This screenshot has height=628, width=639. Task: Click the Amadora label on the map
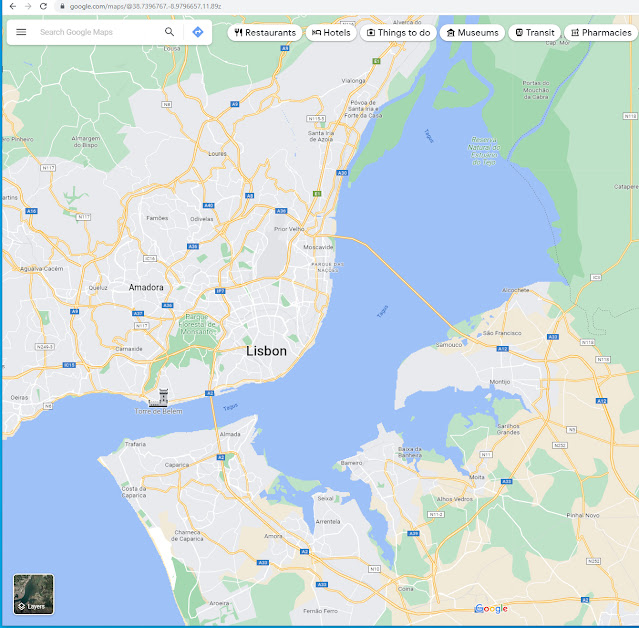tap(146, 287)
